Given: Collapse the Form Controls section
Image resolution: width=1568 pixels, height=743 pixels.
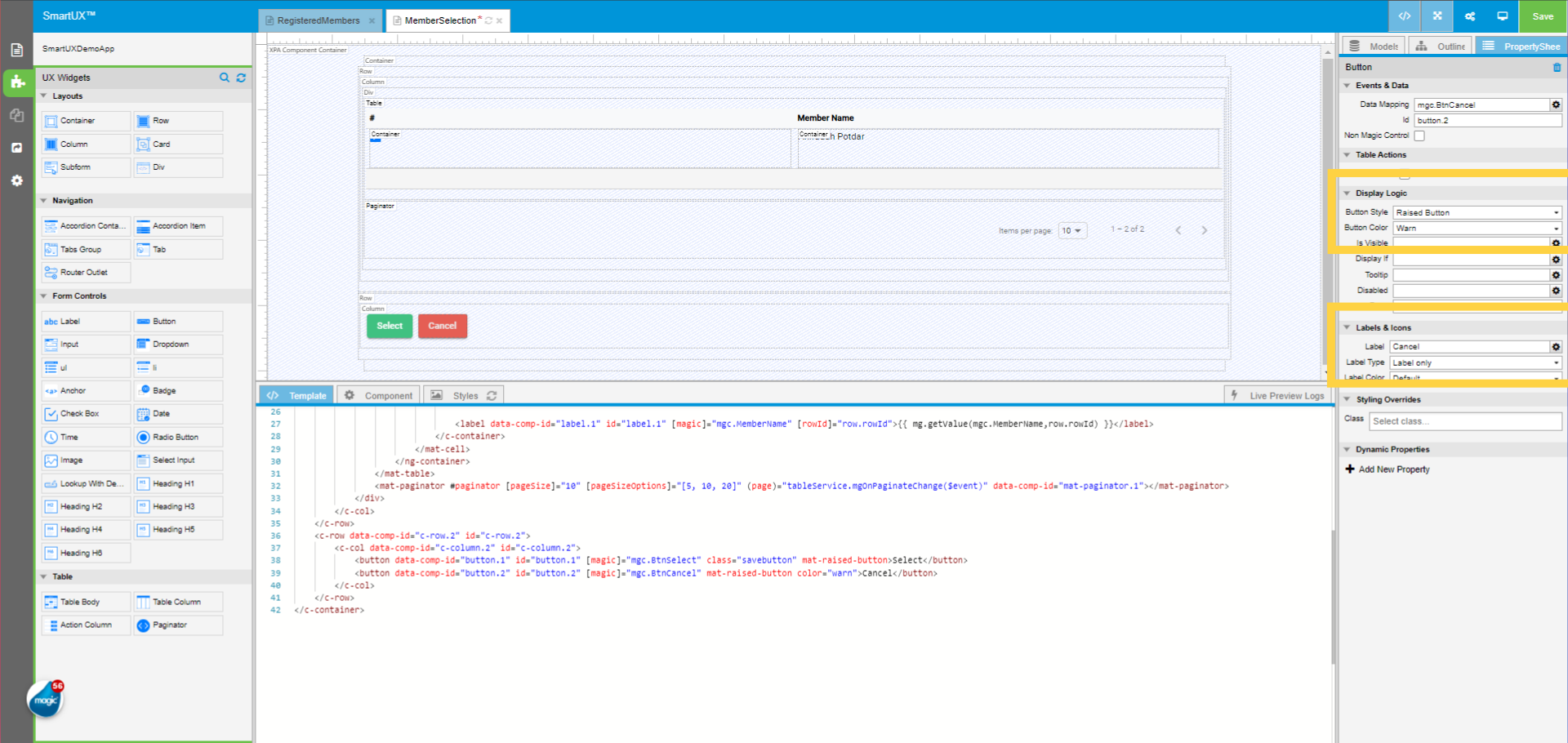Looking at the screenshot, I should pyautogui.click(x=45, y=296).
